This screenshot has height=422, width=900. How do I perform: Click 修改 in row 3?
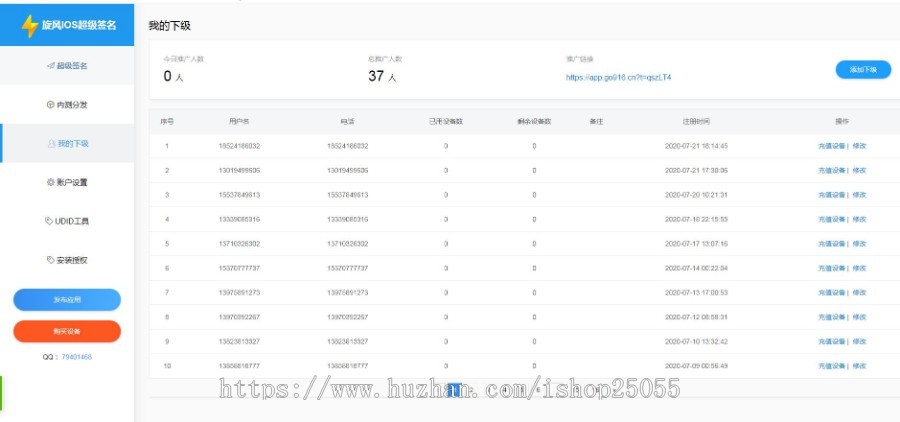(x=859, y=195)
